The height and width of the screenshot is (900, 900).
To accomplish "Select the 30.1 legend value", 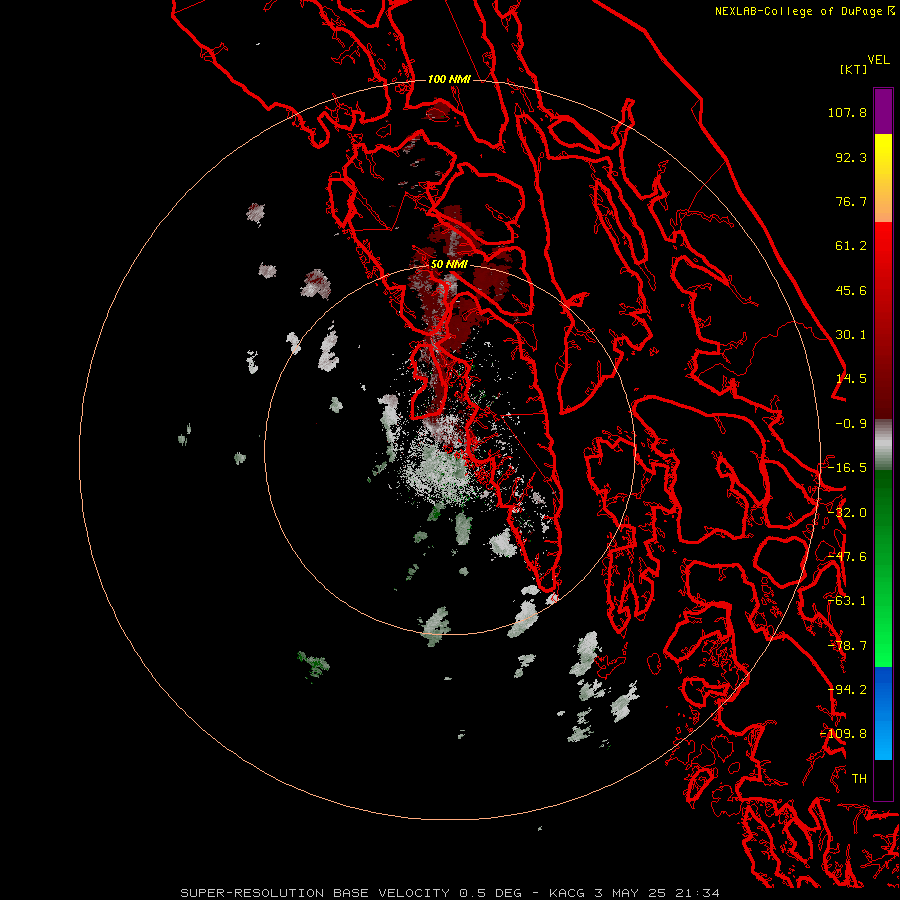I will pyautogui.click(x=851, y=335).
